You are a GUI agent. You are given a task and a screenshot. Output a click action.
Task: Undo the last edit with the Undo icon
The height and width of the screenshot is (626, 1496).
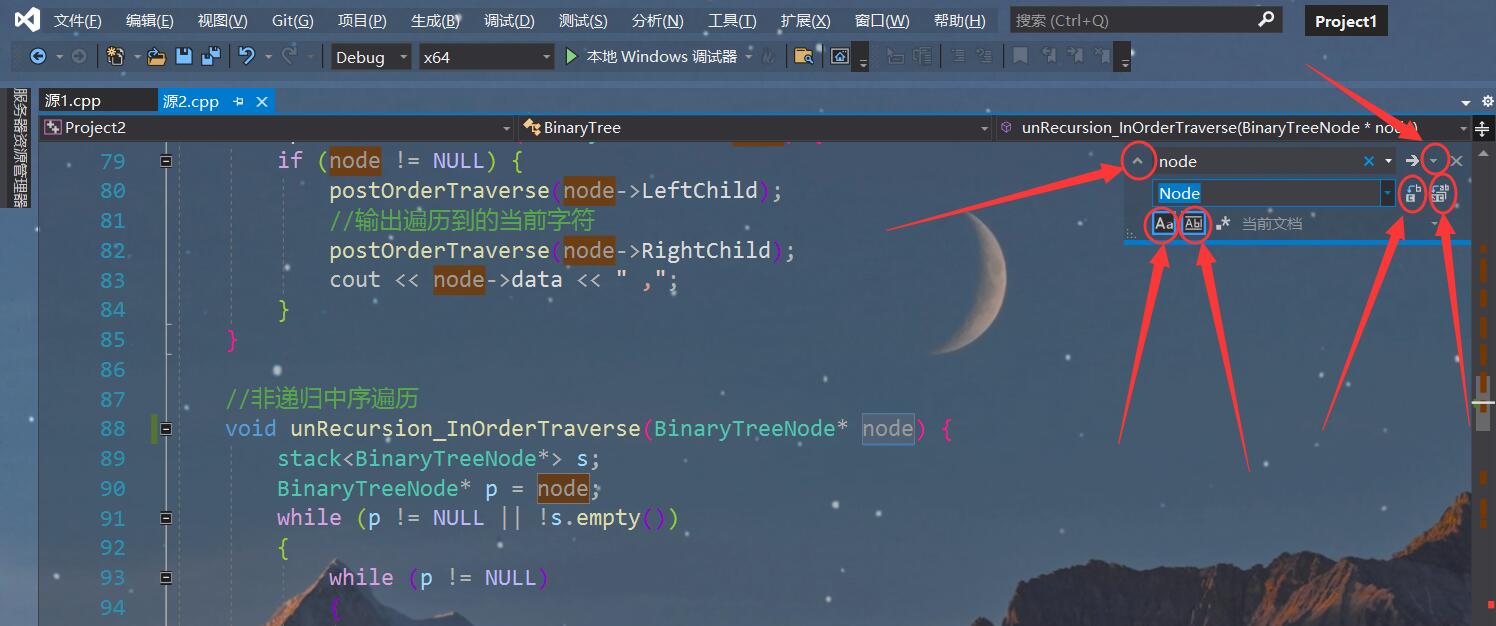pos(247,57)
